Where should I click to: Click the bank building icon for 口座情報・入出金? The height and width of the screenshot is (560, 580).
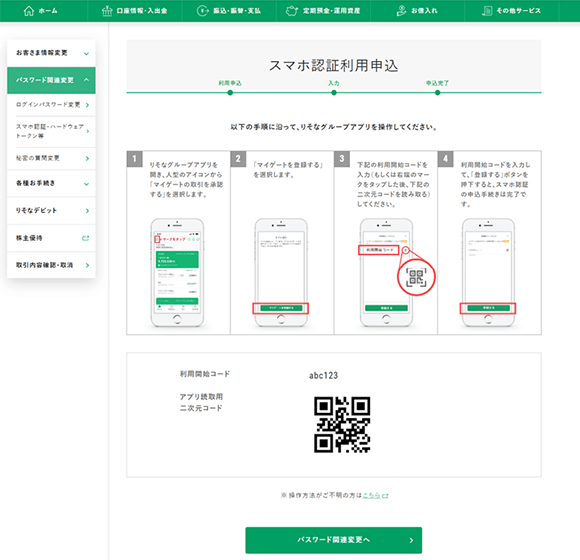(x=107, y=11)
